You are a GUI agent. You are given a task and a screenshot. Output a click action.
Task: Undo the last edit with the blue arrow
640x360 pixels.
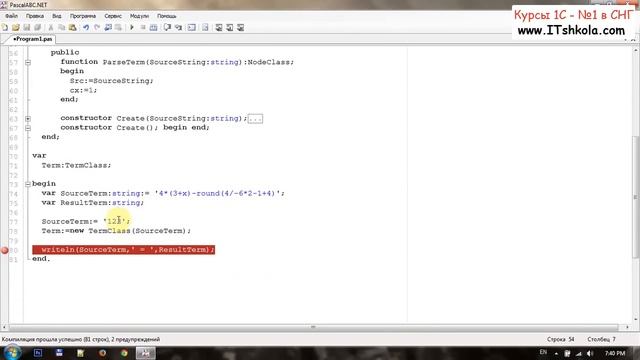pos(86,27)
